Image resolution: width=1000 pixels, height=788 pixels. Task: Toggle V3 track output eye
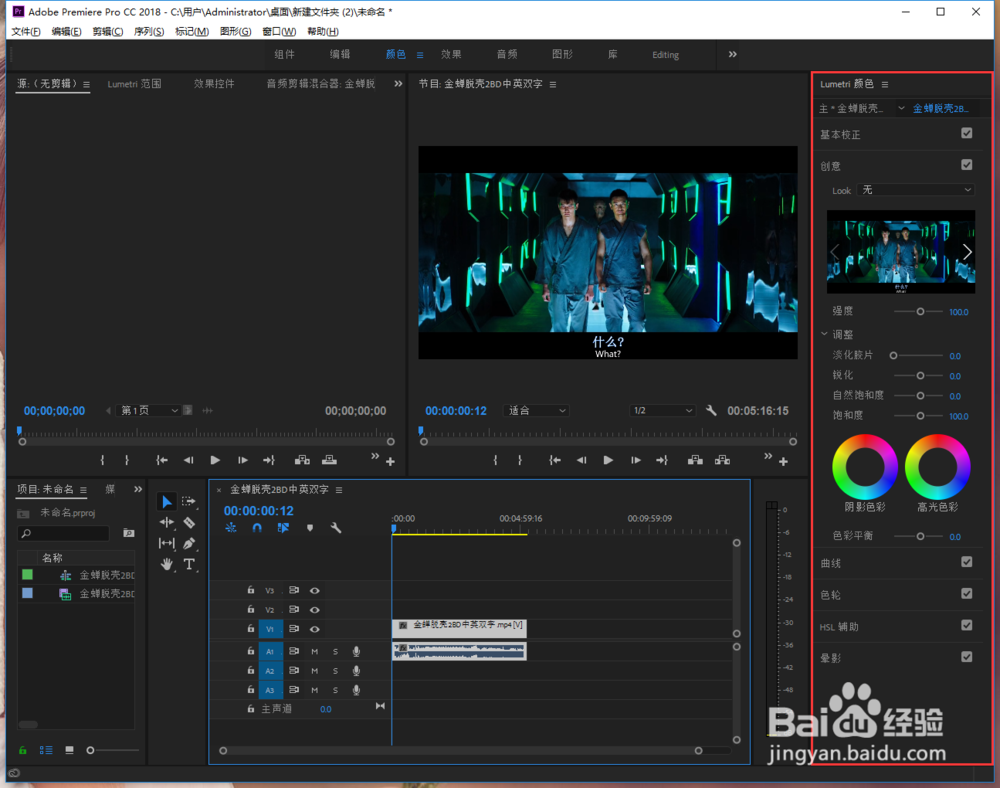[x=314, y=591]
